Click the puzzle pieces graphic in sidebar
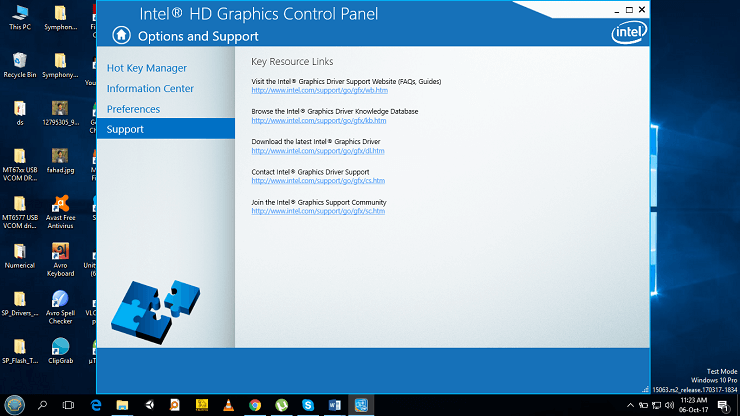740x416 pixels. 155,311
